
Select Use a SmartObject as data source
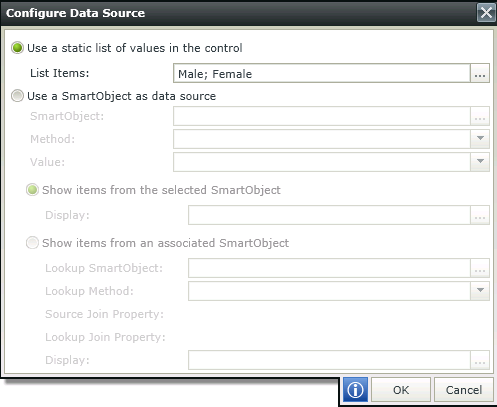(17, 96)
